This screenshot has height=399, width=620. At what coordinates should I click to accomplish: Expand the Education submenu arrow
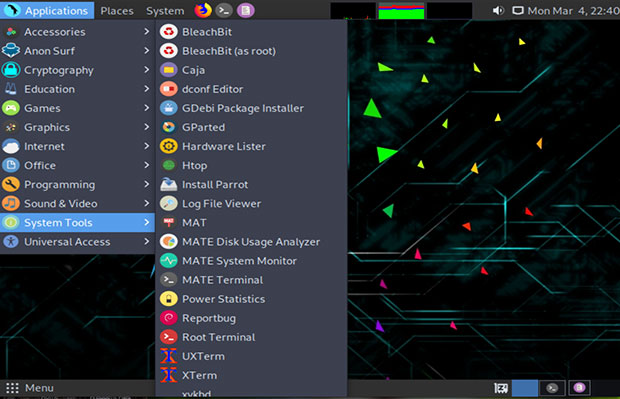coord(146,89)
